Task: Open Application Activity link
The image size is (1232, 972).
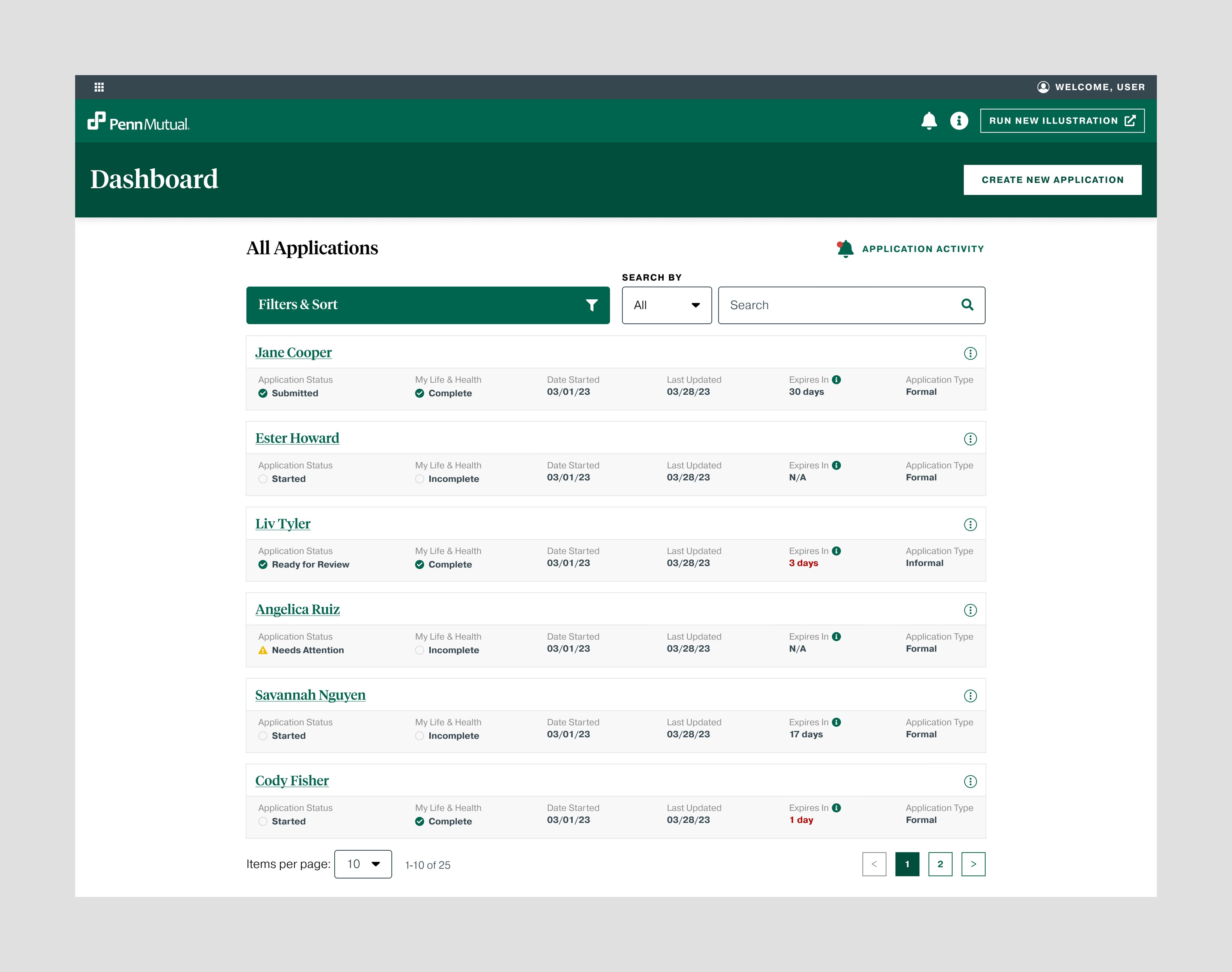Action: (x=922, y=249)
